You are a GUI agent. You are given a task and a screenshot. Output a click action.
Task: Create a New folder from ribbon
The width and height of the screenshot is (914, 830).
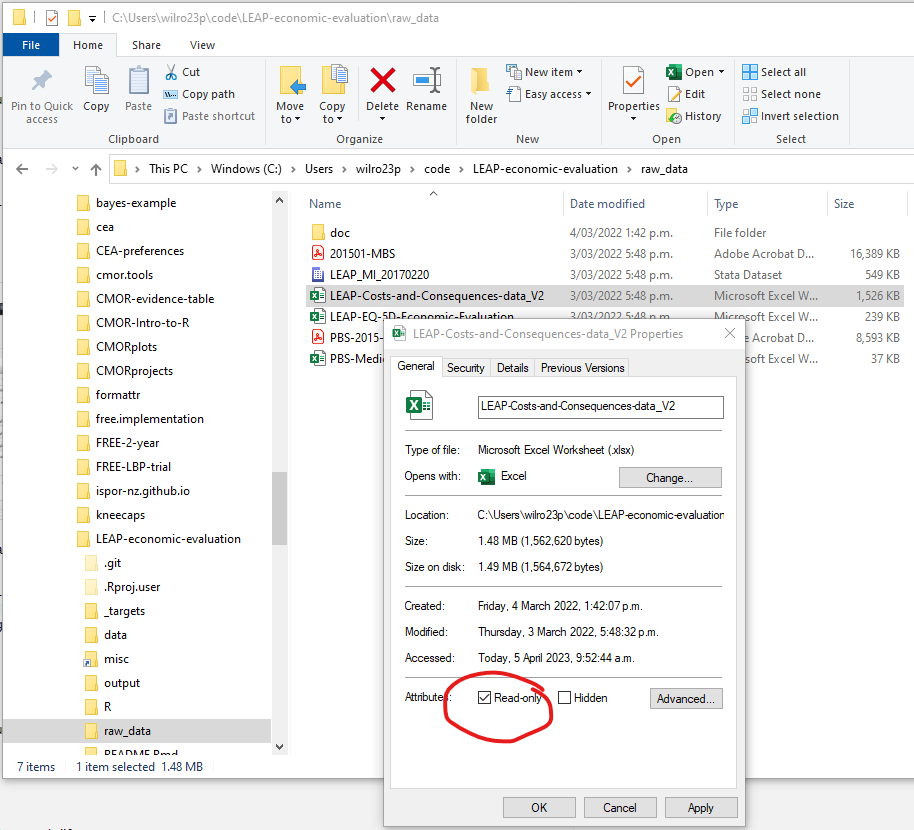pos(481,95)
